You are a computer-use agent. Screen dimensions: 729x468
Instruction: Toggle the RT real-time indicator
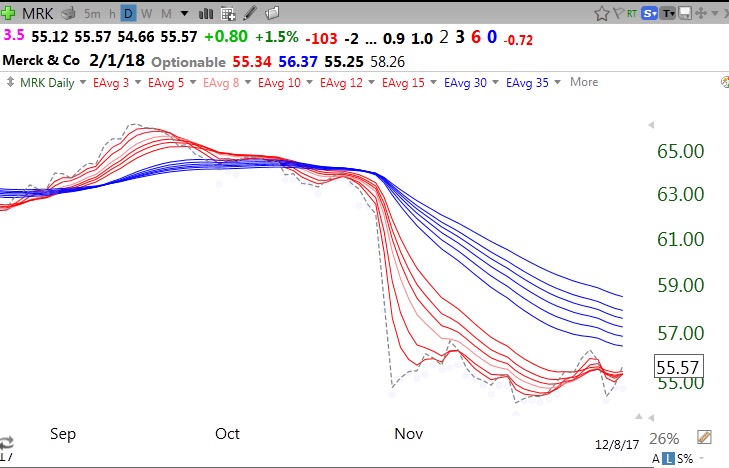[x=631, y=13]
